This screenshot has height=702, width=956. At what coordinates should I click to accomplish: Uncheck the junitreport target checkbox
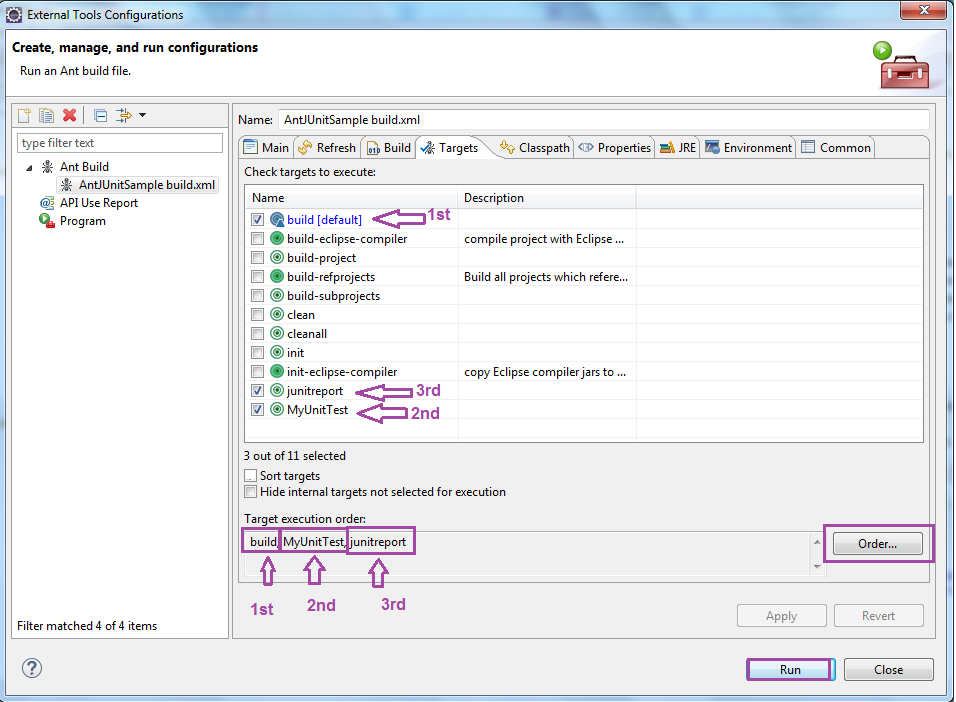[x=257, y=391]
